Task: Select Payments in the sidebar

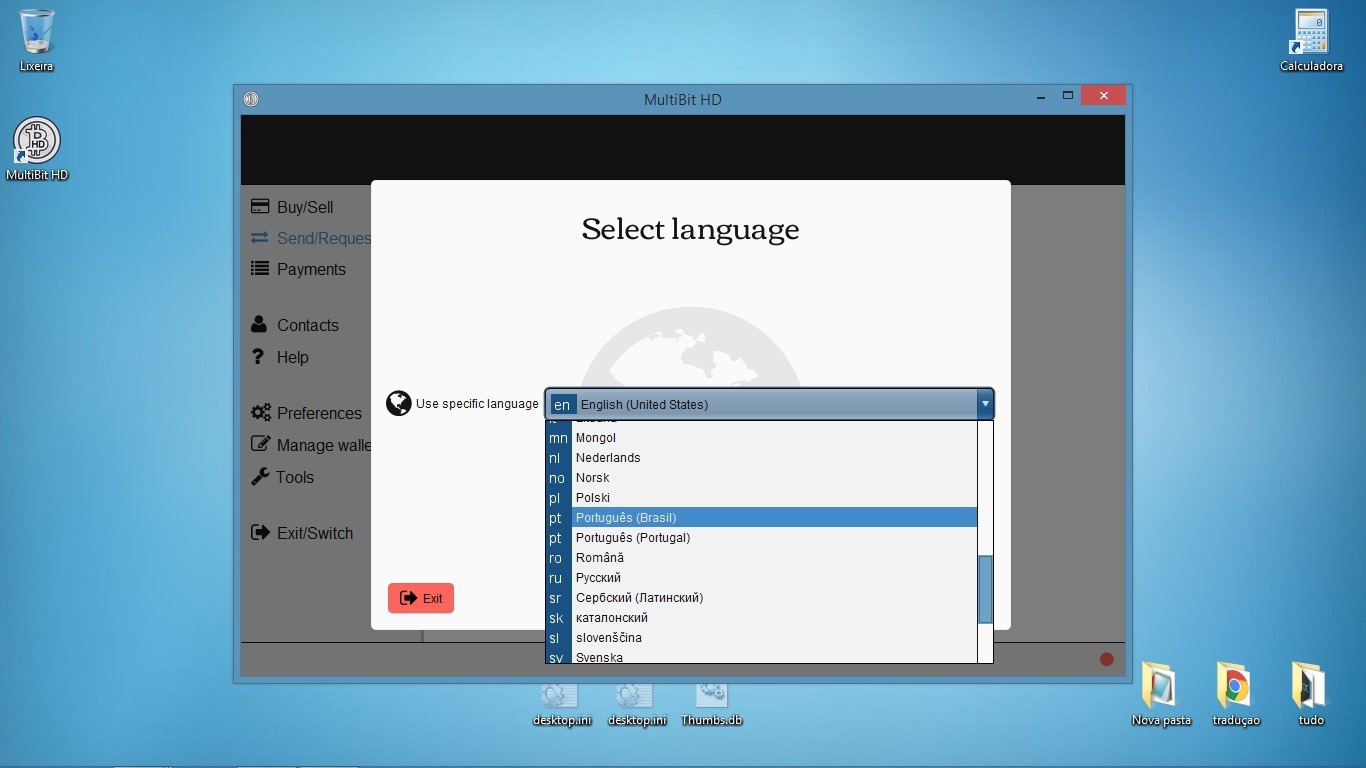Action: pos(310,269)
